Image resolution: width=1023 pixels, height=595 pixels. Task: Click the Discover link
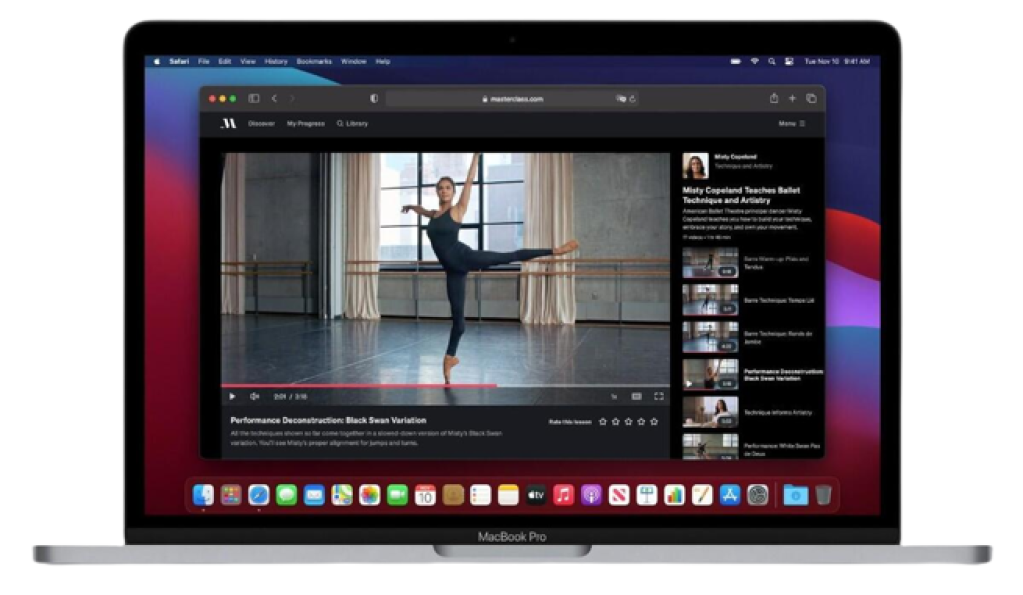pos(261,123)
